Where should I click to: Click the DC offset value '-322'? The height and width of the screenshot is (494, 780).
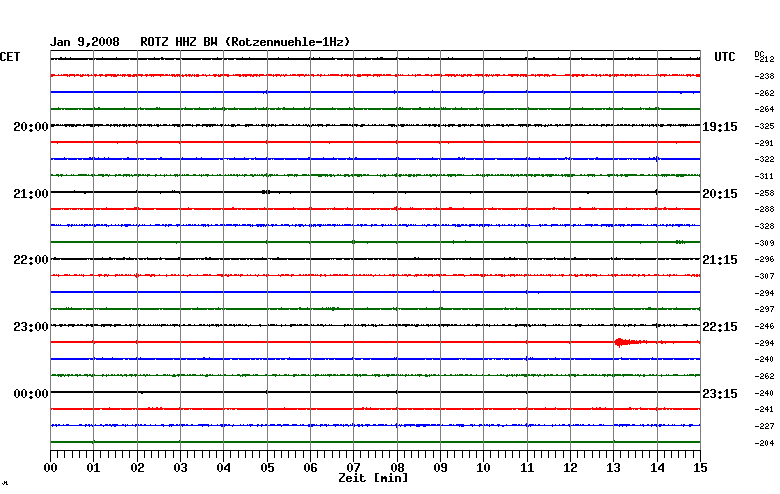tap(765, 159)
